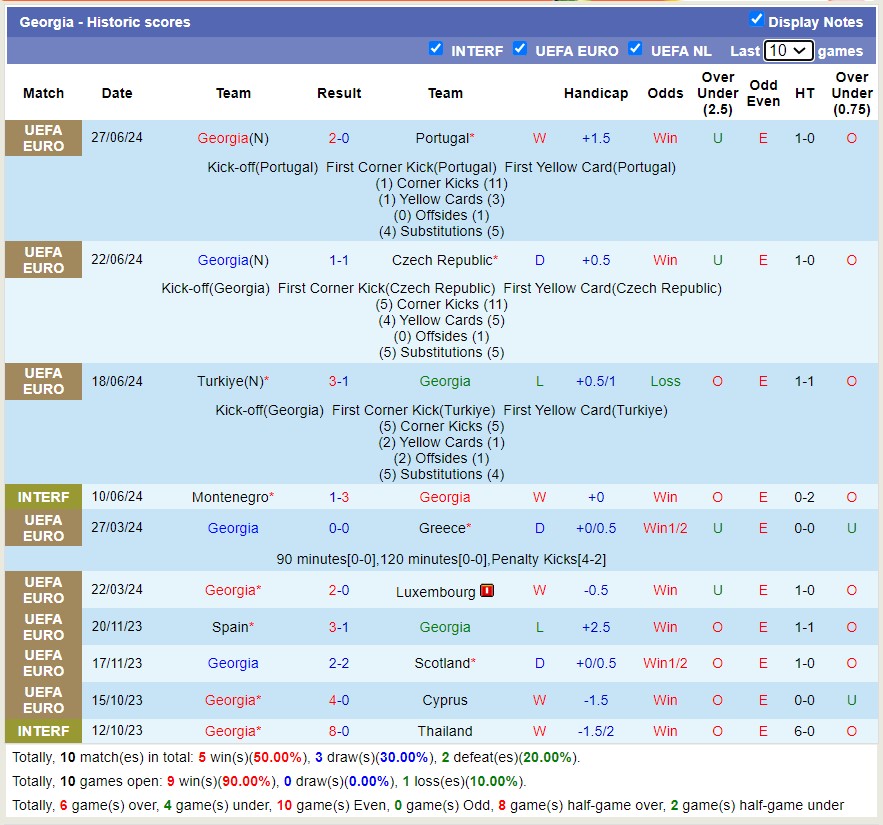The height and width of the screenshot is (825, 883).
Task: Click the date 18/06/24
Action: click(x=117, y=381)
